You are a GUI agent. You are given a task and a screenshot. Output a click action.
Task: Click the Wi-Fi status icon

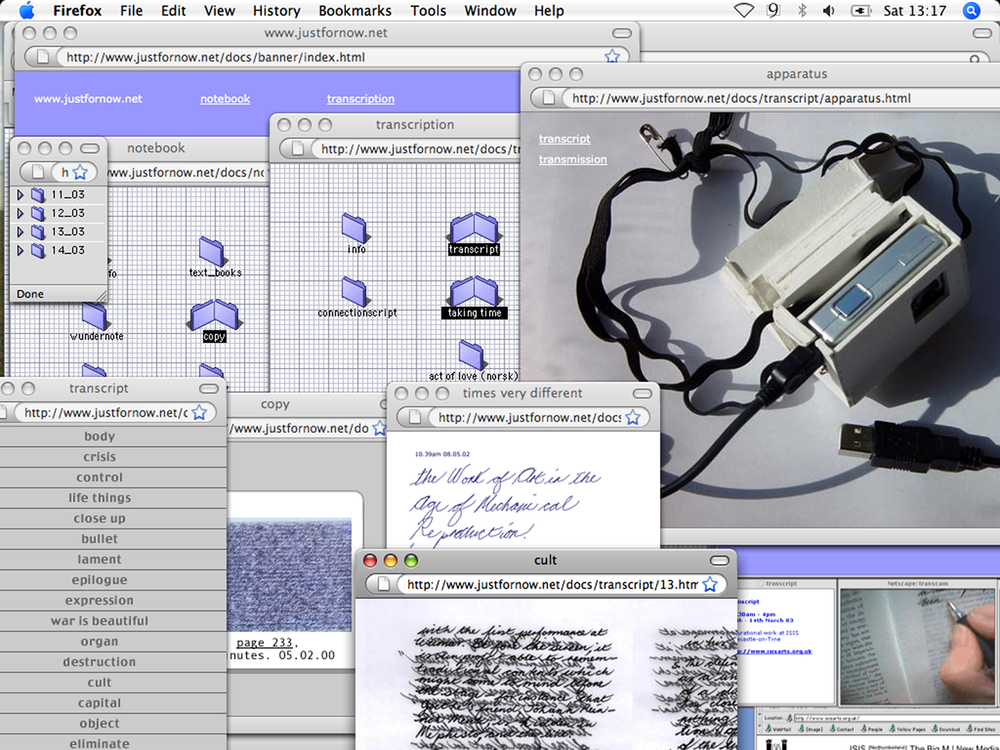pyautogui.click(x=744, y=11)
